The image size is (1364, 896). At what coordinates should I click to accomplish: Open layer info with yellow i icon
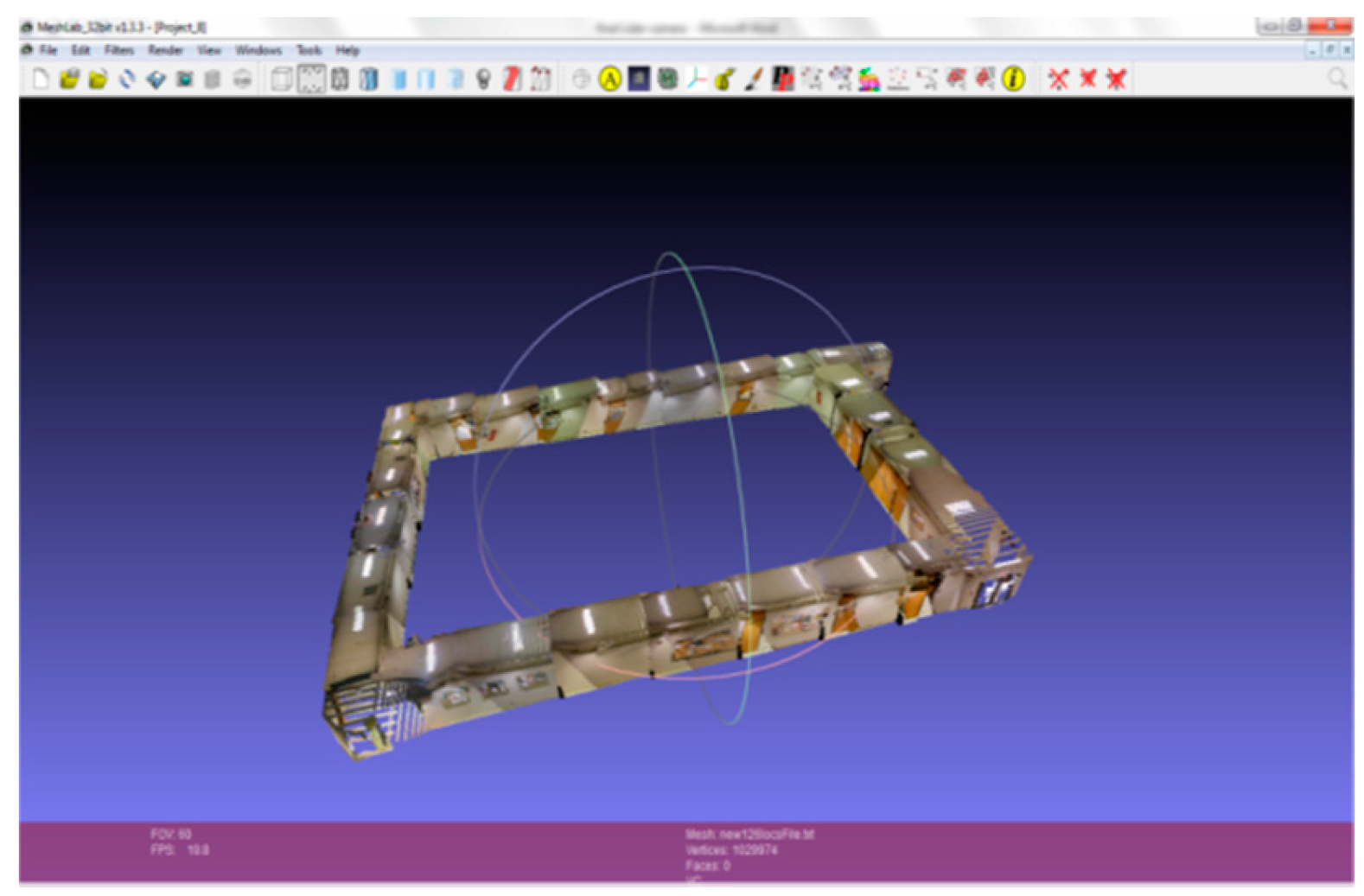click(1013, 79)
